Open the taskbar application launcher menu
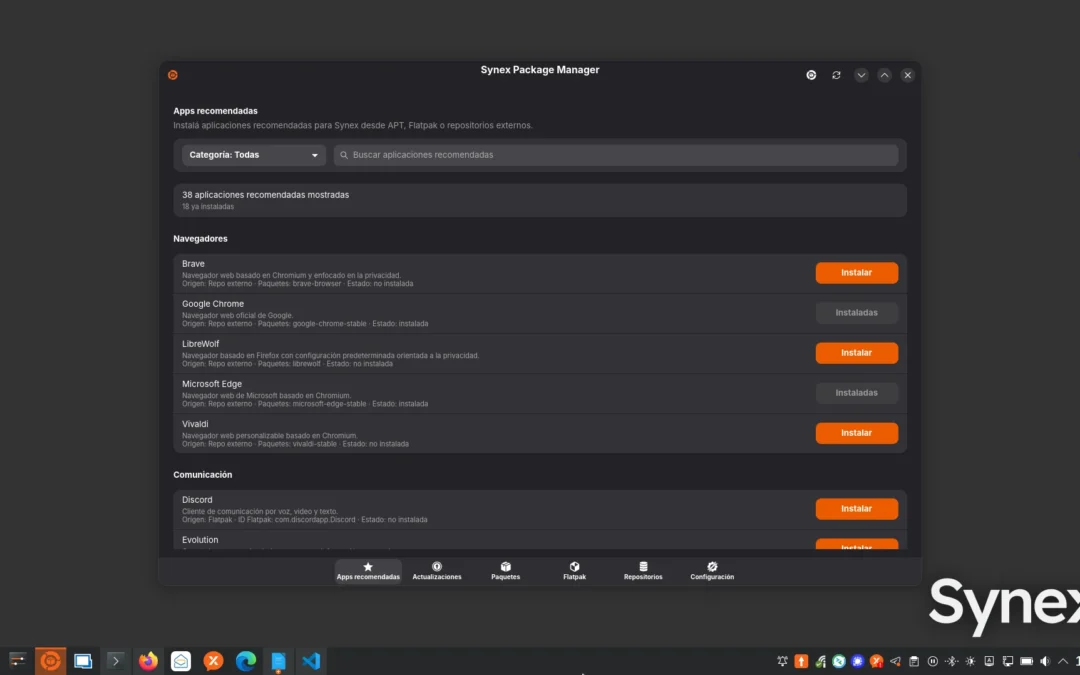 [17, 661]
